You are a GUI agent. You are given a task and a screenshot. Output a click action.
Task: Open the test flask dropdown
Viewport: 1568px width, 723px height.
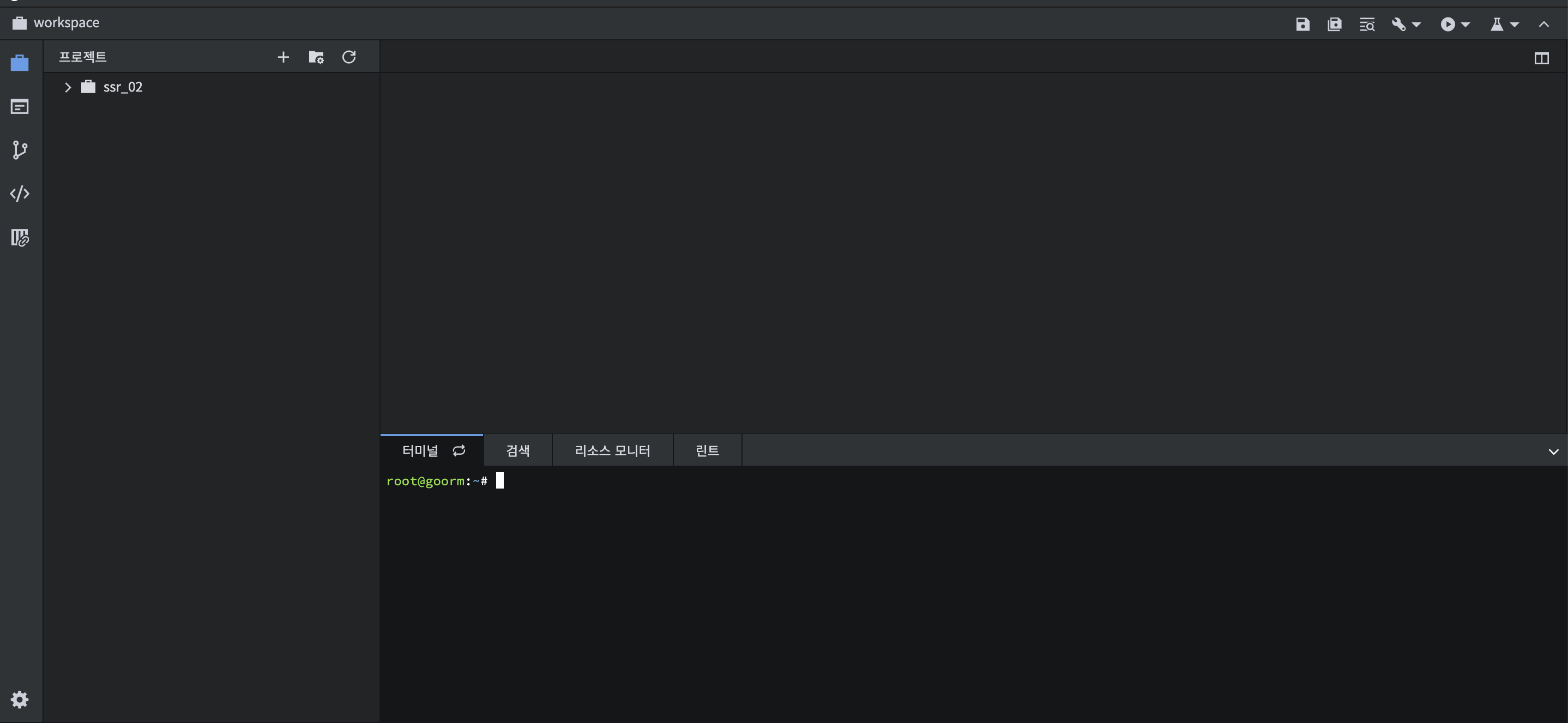click(x=1504, y=25)
